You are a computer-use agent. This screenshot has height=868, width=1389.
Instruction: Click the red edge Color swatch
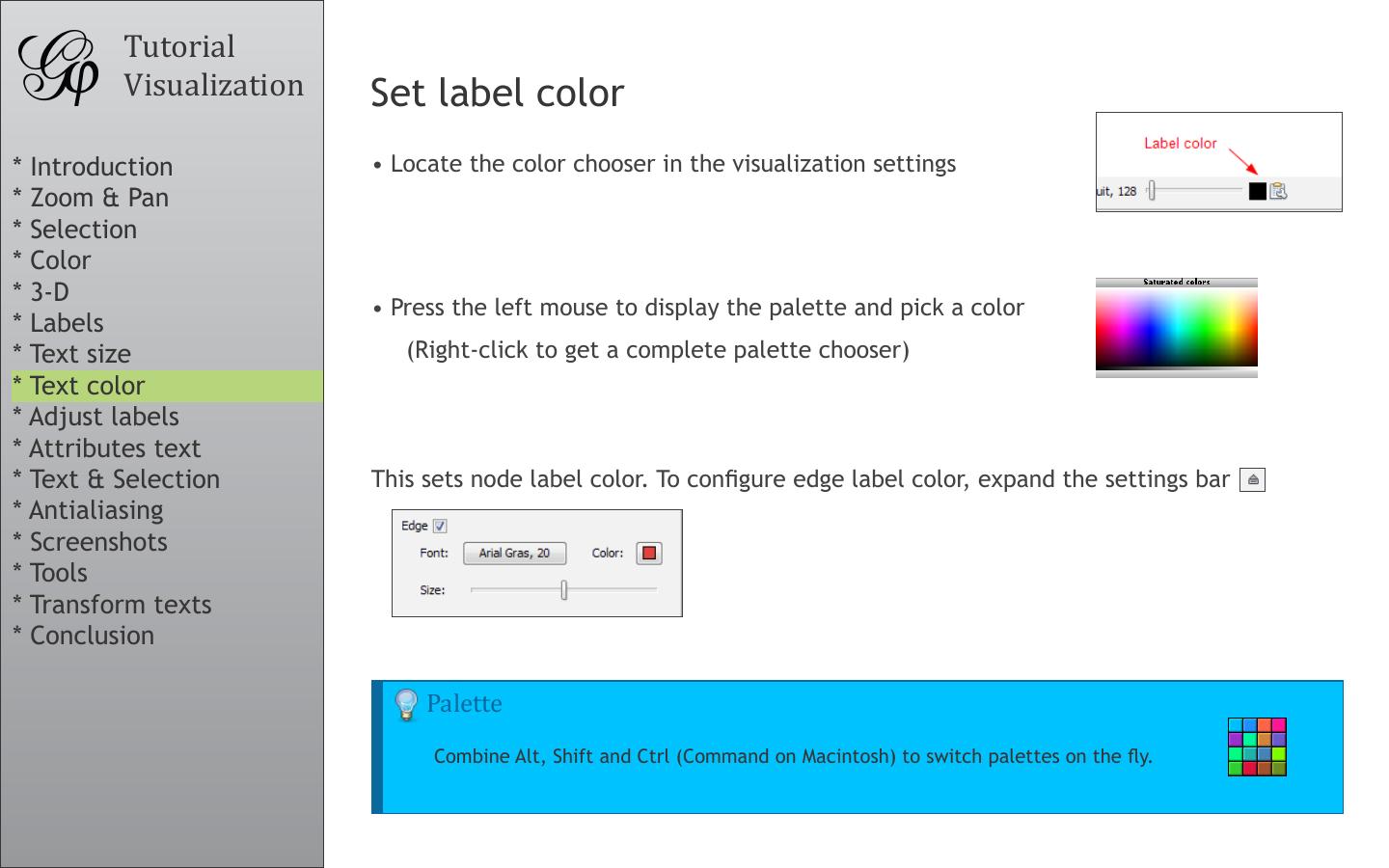point(649,553)
